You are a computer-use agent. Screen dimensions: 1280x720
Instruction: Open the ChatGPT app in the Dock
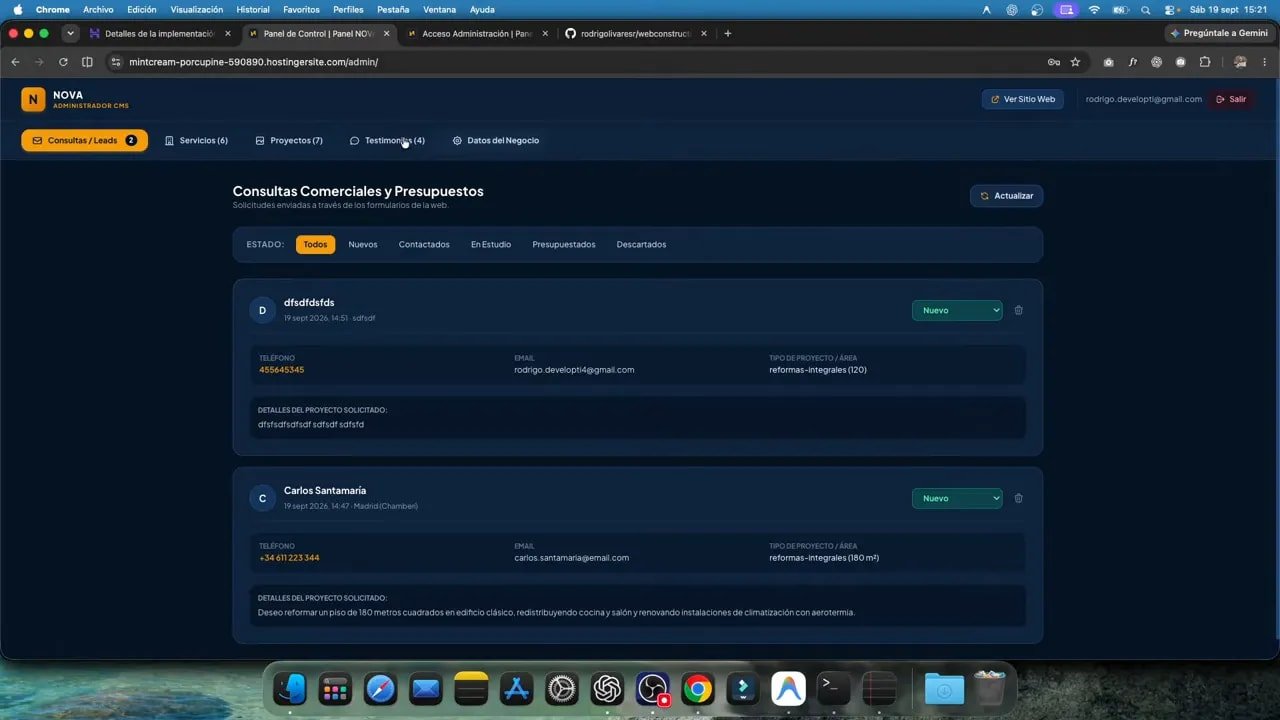[x=607, y=688]
